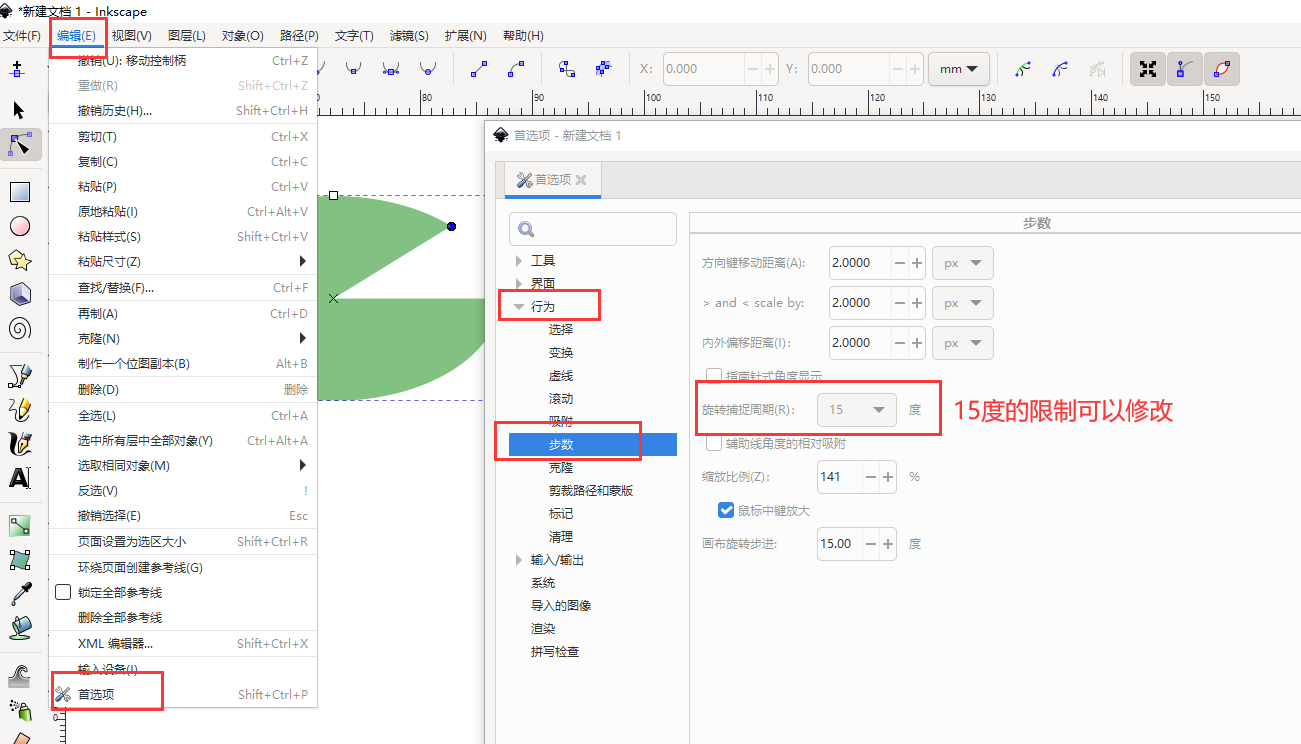
Task: Make selected nodes symmetric
Action: point(391,69)
